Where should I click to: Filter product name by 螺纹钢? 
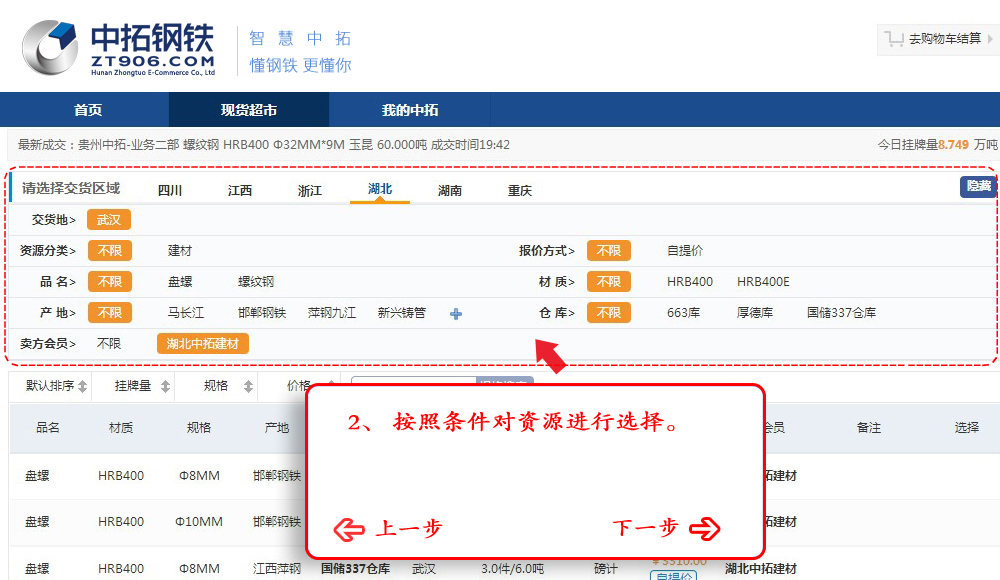256,282
